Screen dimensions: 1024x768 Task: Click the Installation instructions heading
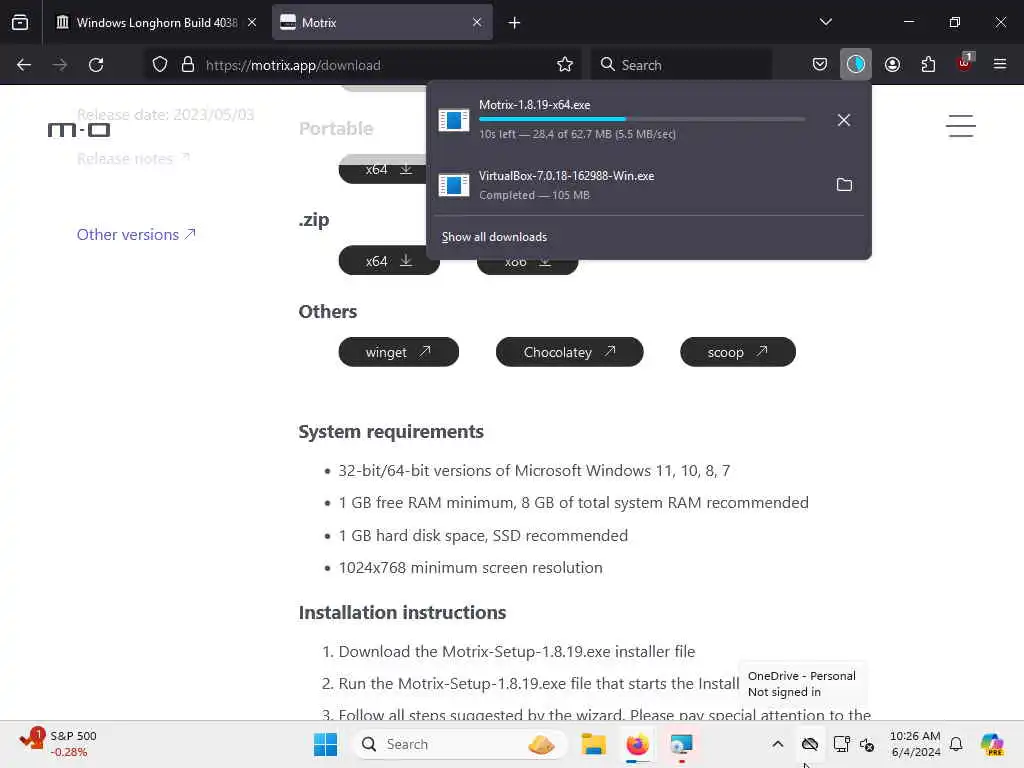click(x=402, y=613)
